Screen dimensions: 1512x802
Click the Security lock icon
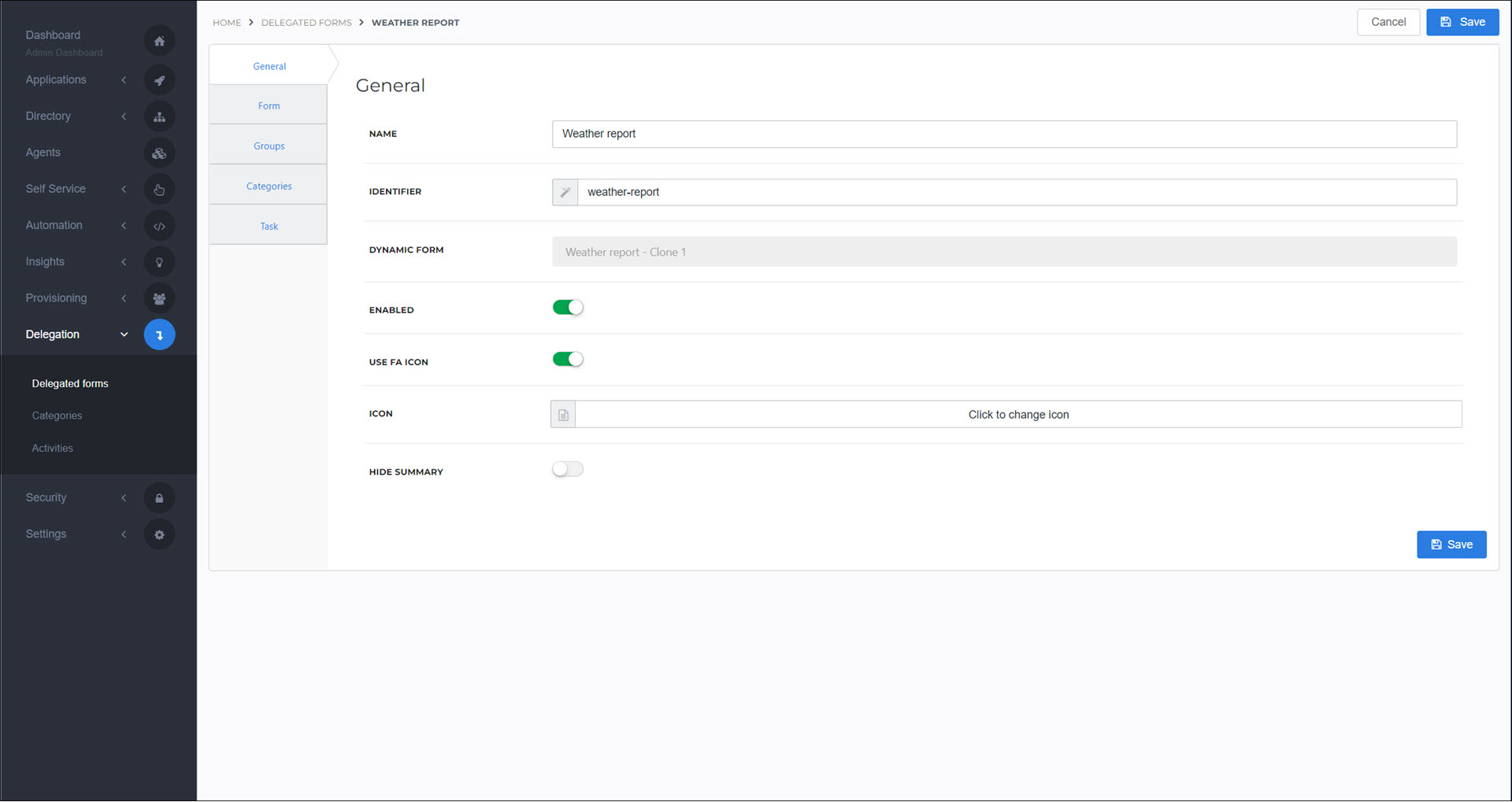click(159, 498)
